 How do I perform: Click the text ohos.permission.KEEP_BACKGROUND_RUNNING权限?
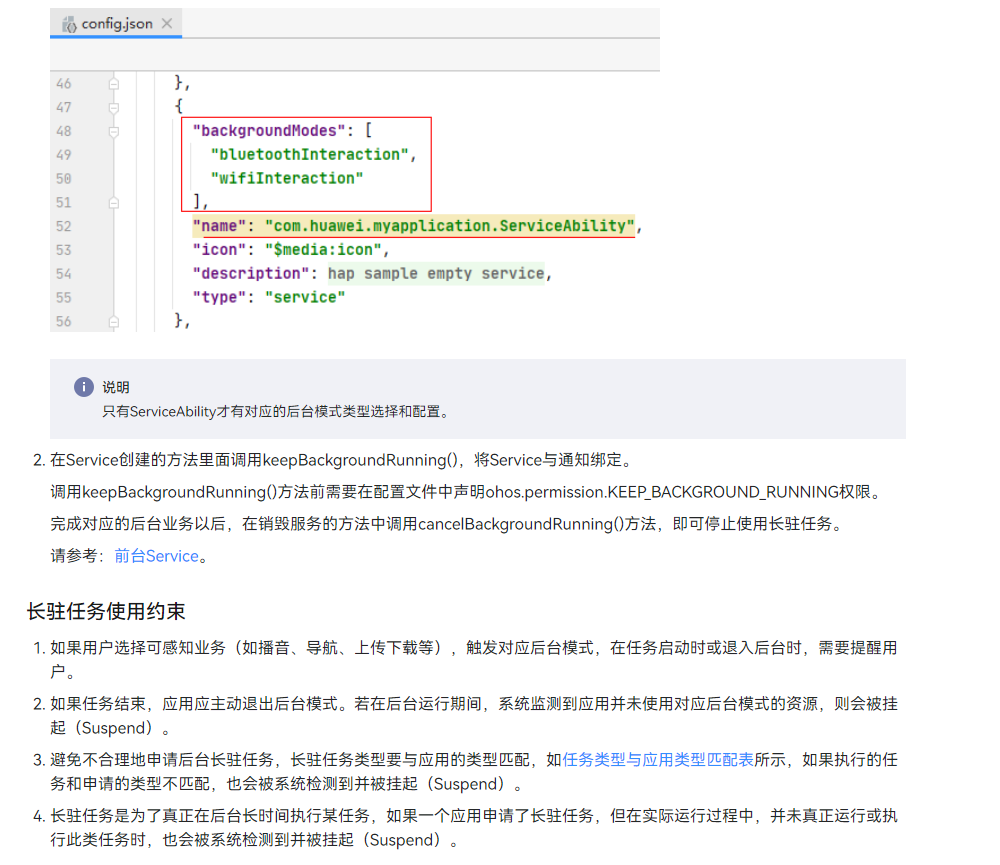coord(679,492)
